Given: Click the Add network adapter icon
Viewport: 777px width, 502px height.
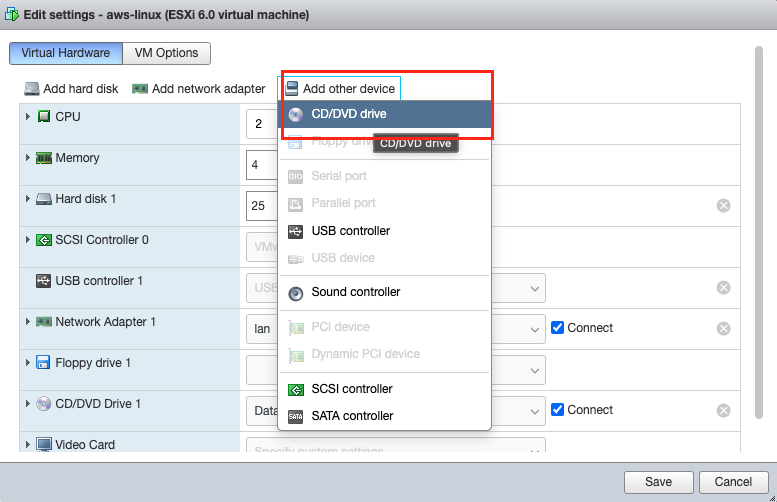Looking at the screenshot, I should [140, 89].
